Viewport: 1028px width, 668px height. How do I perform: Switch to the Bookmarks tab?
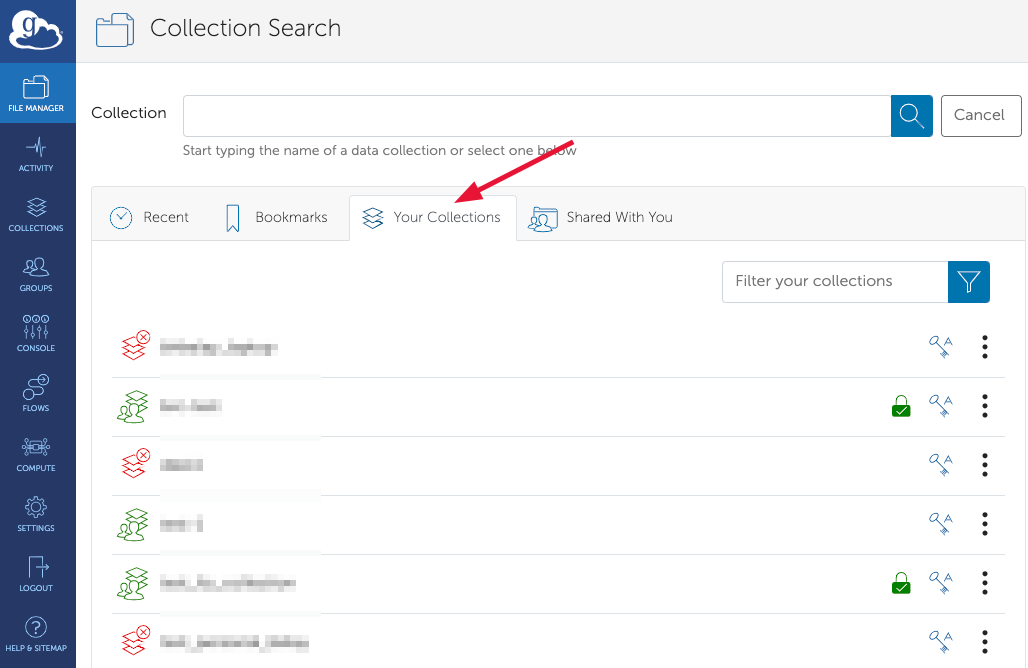click(x=277, y=217)
